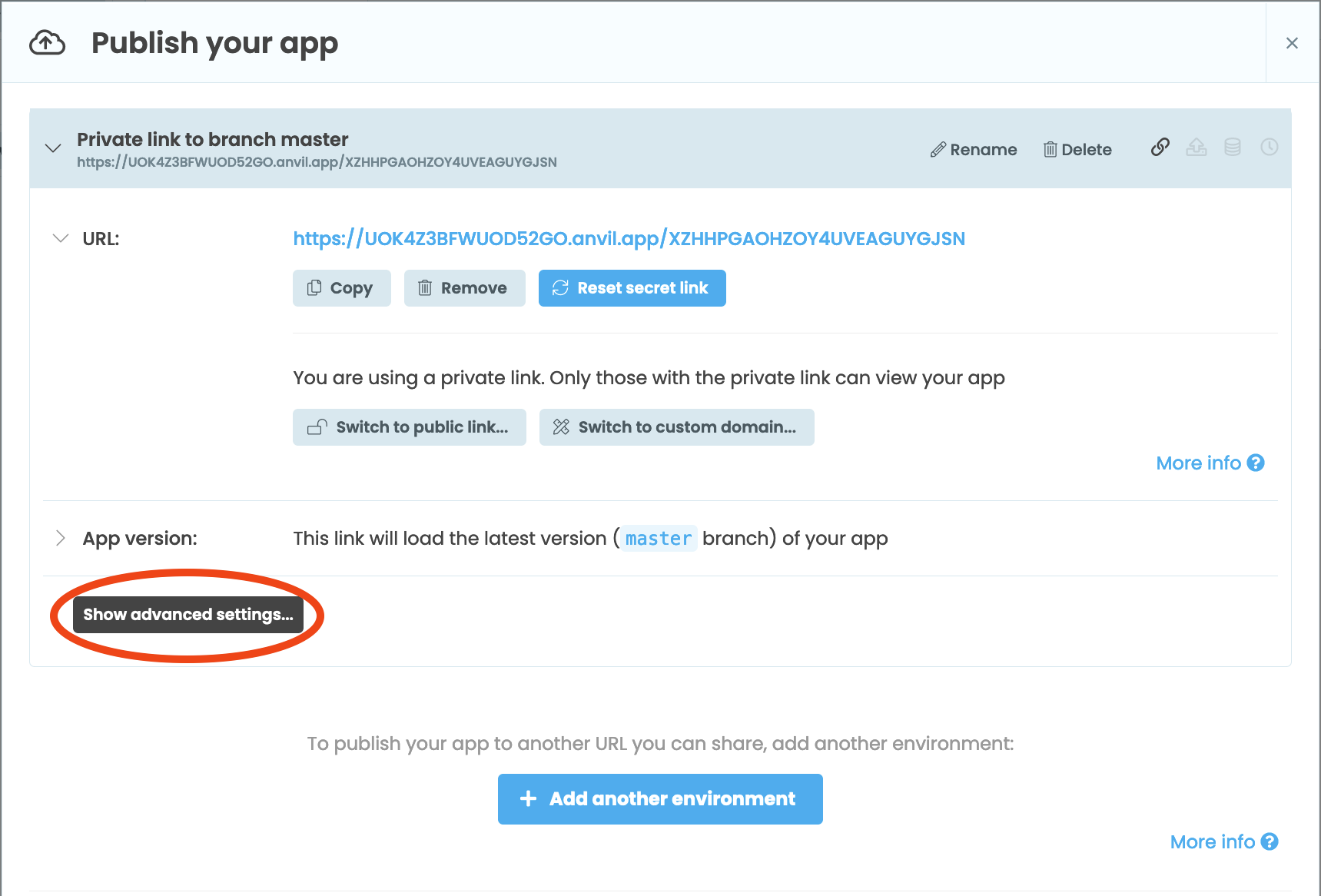Remove the private link URL
The height and width of the screenshot is (896, 1321).
[x=464, y=287]
